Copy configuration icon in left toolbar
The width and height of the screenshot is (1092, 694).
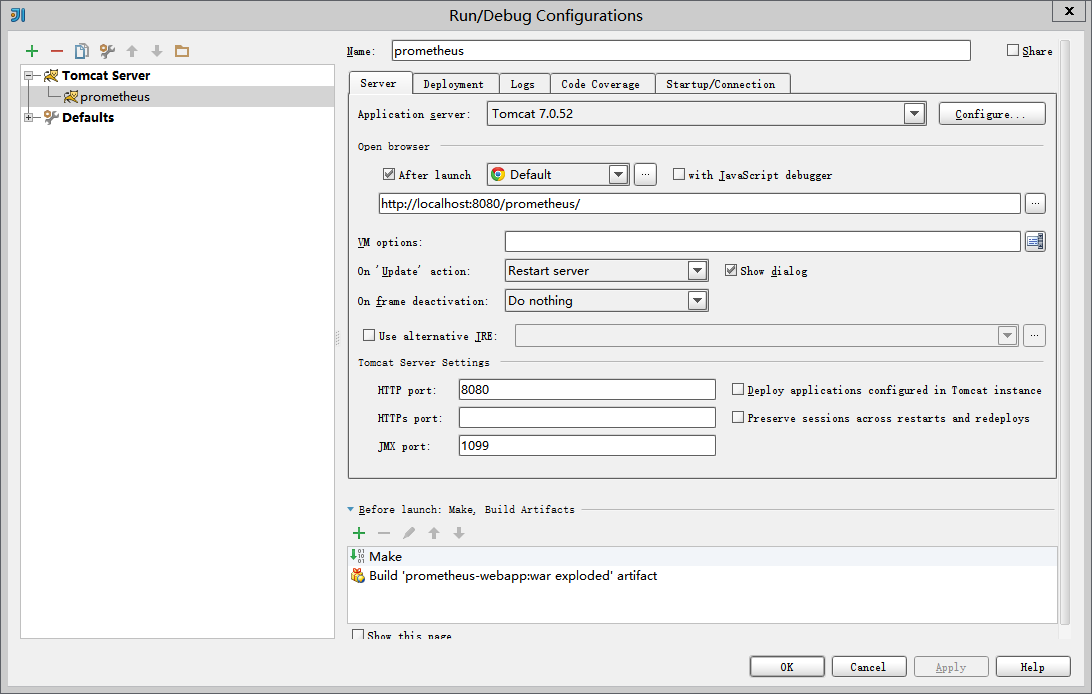tap(81, 51)
